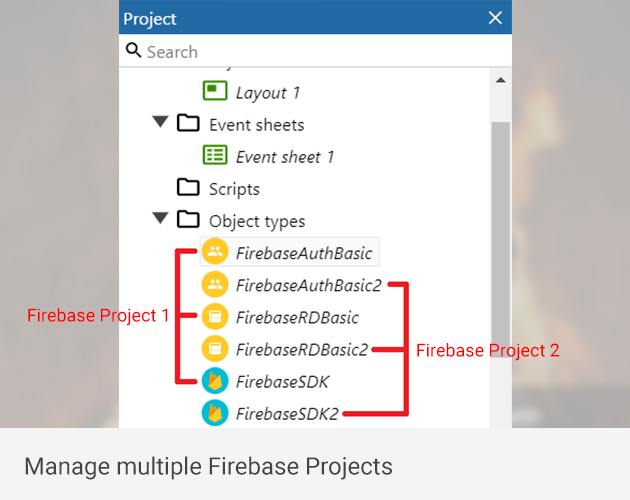
Task: Select the FirebaseSDK2 object type
Action: click(287, 413)
